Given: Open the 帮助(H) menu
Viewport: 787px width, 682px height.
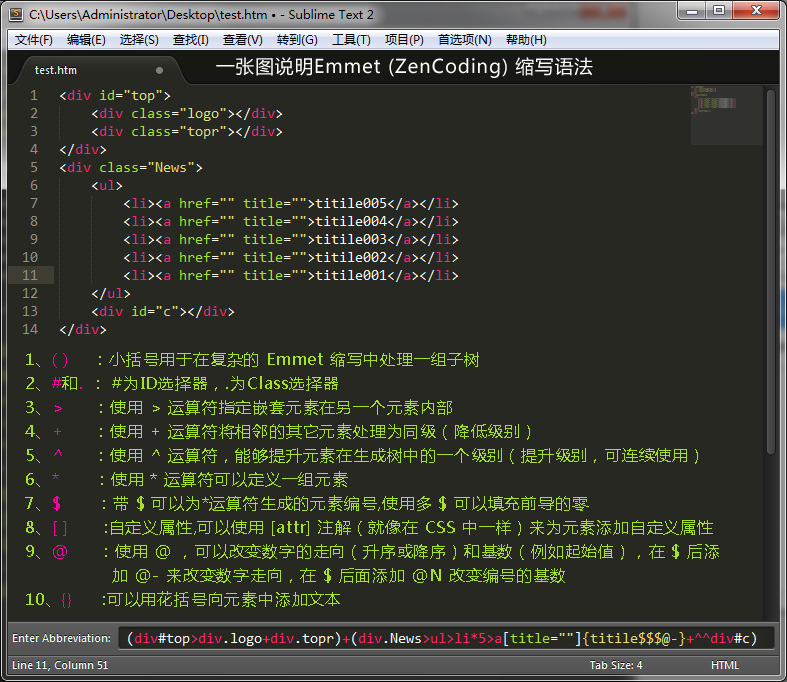Looking at the screenshot, I should (526, 40).
